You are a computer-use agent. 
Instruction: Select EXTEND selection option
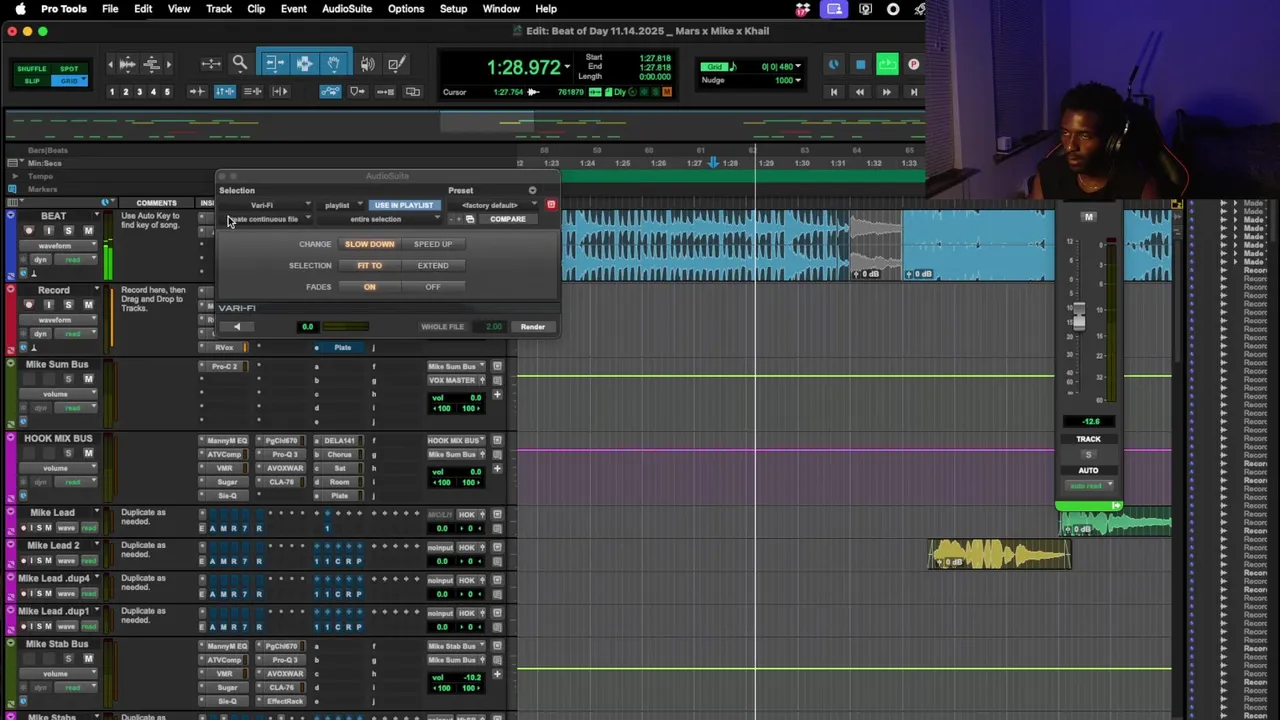[x=433, y=265]
